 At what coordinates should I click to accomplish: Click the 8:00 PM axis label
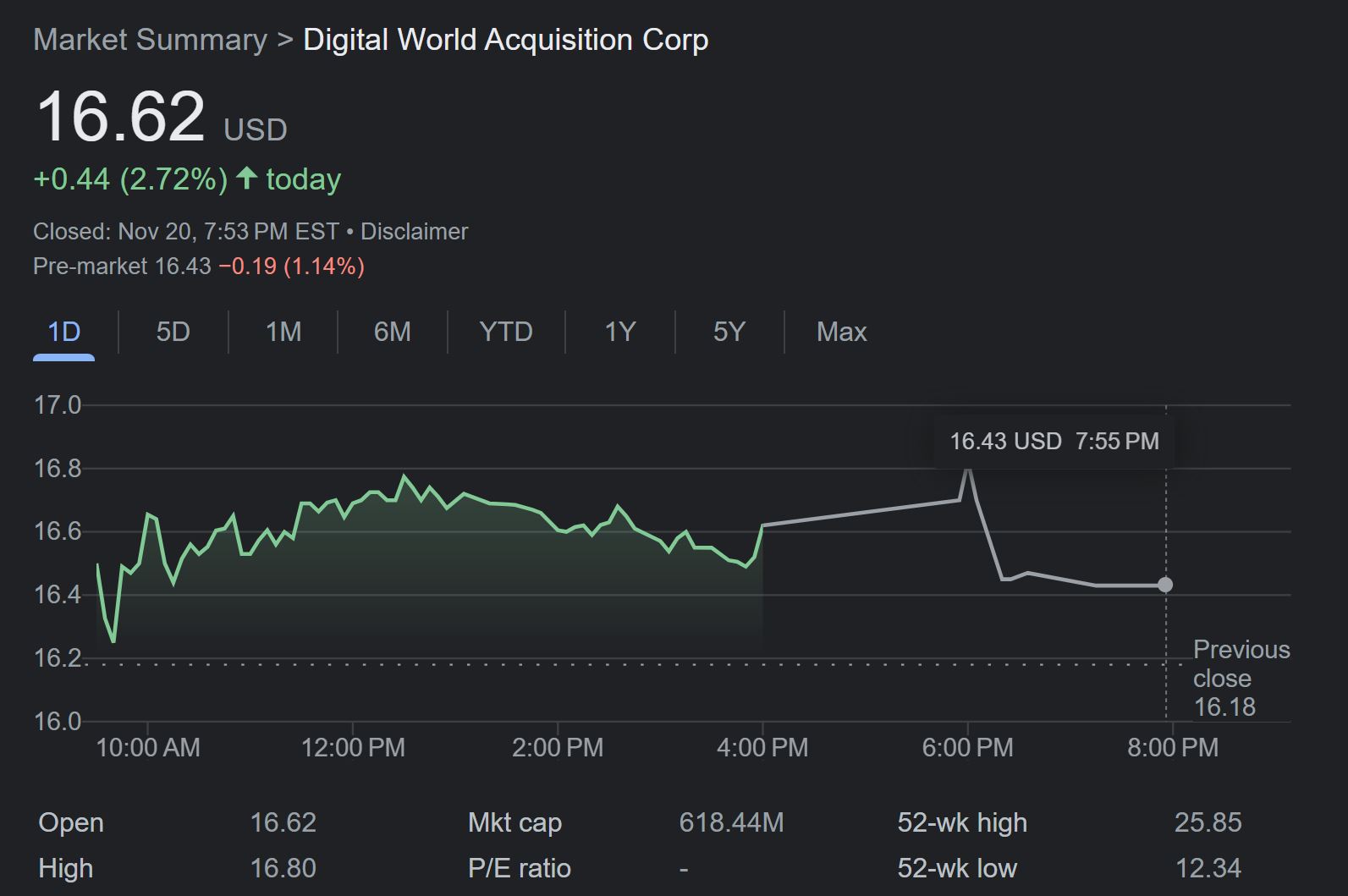click(x=1173, y=748)
